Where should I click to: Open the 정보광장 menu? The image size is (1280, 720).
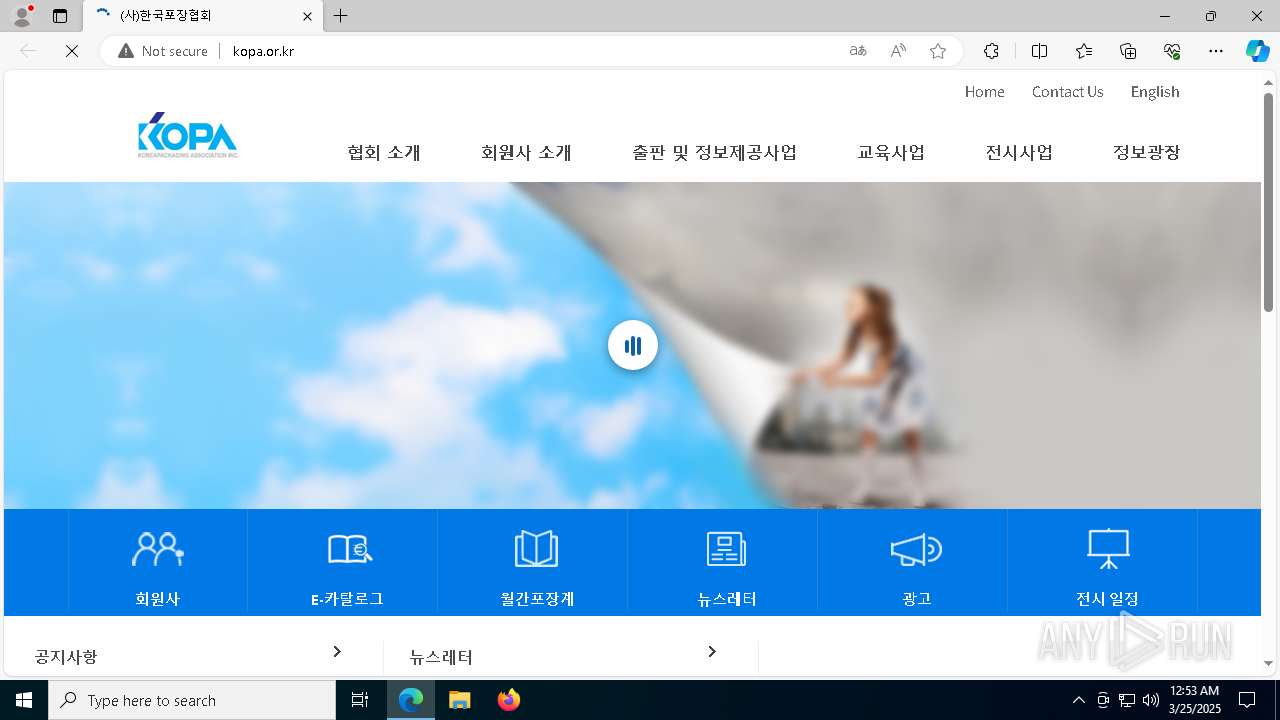click(1147, 152)
